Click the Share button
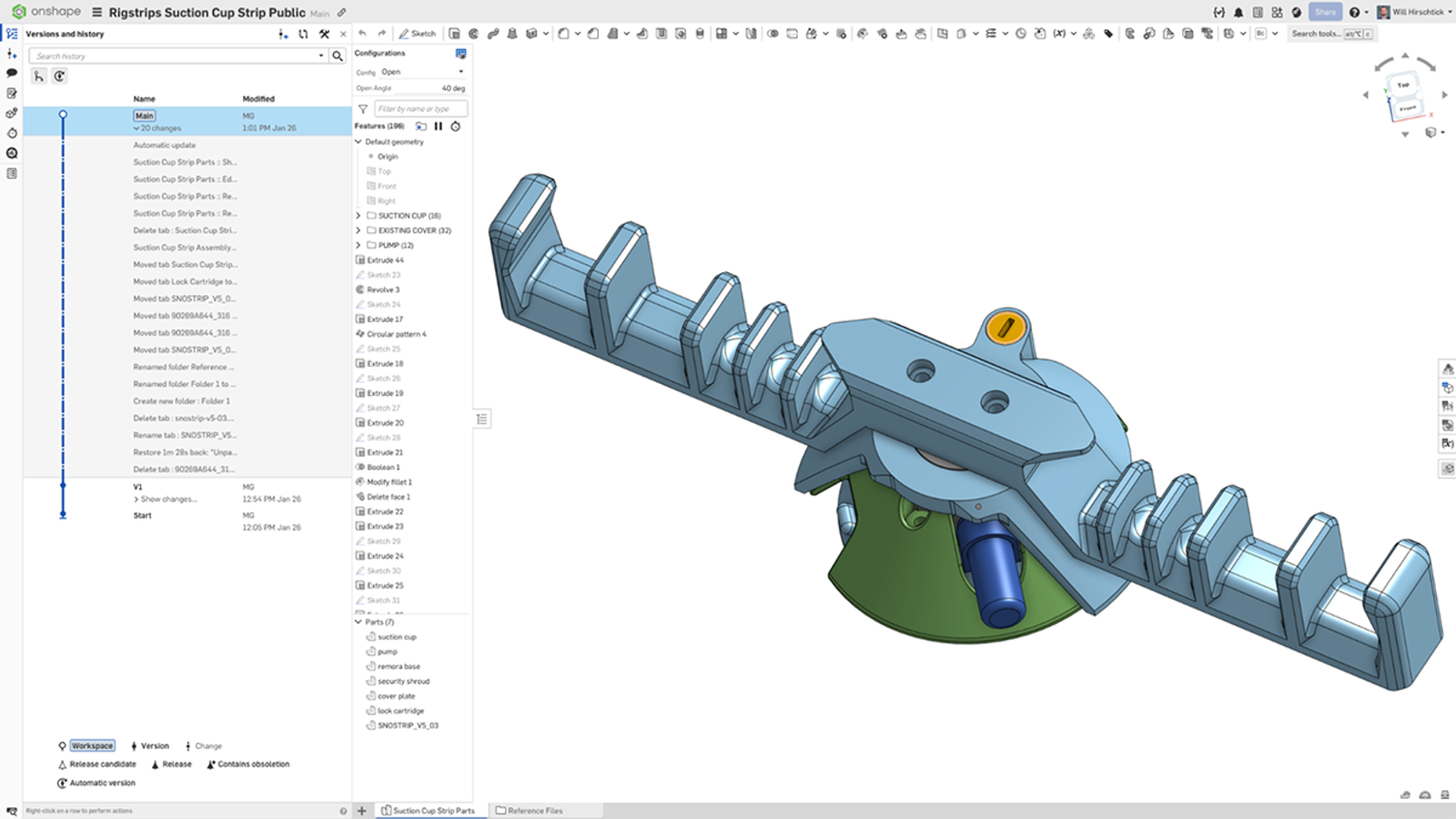 point(1327,12)
